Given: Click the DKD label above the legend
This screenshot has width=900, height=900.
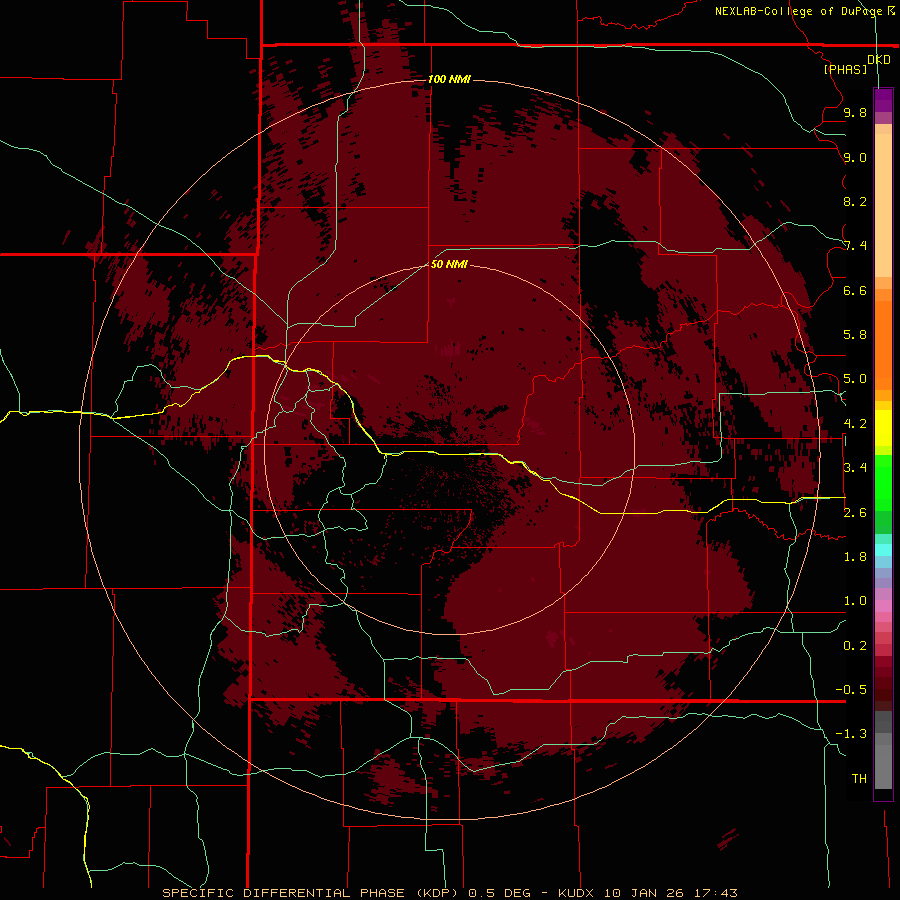Looking at the screenshot, I should pyautogui.click(x=879, y=60).
